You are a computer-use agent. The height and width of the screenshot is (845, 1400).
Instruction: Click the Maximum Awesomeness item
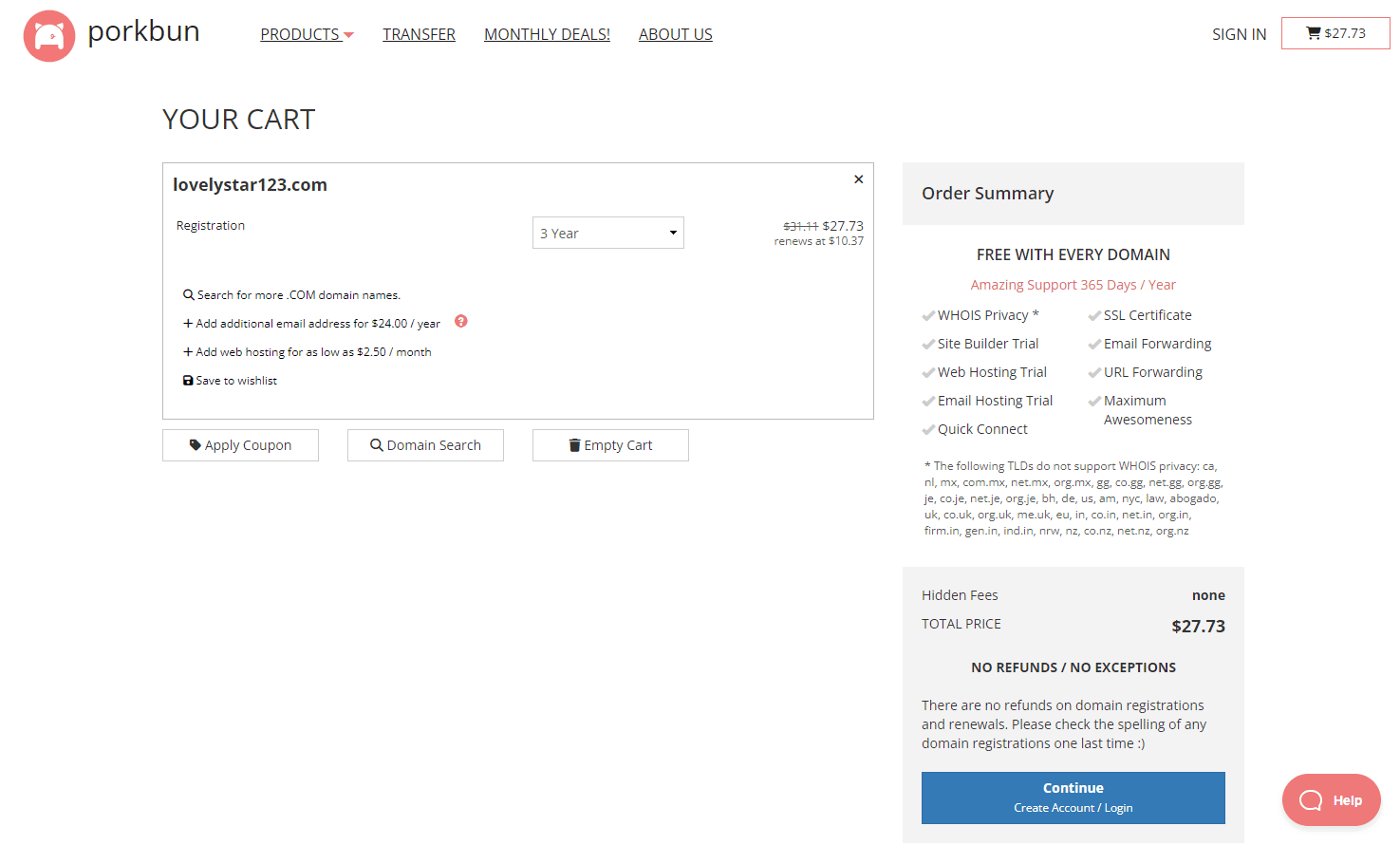click(1140, 410)
